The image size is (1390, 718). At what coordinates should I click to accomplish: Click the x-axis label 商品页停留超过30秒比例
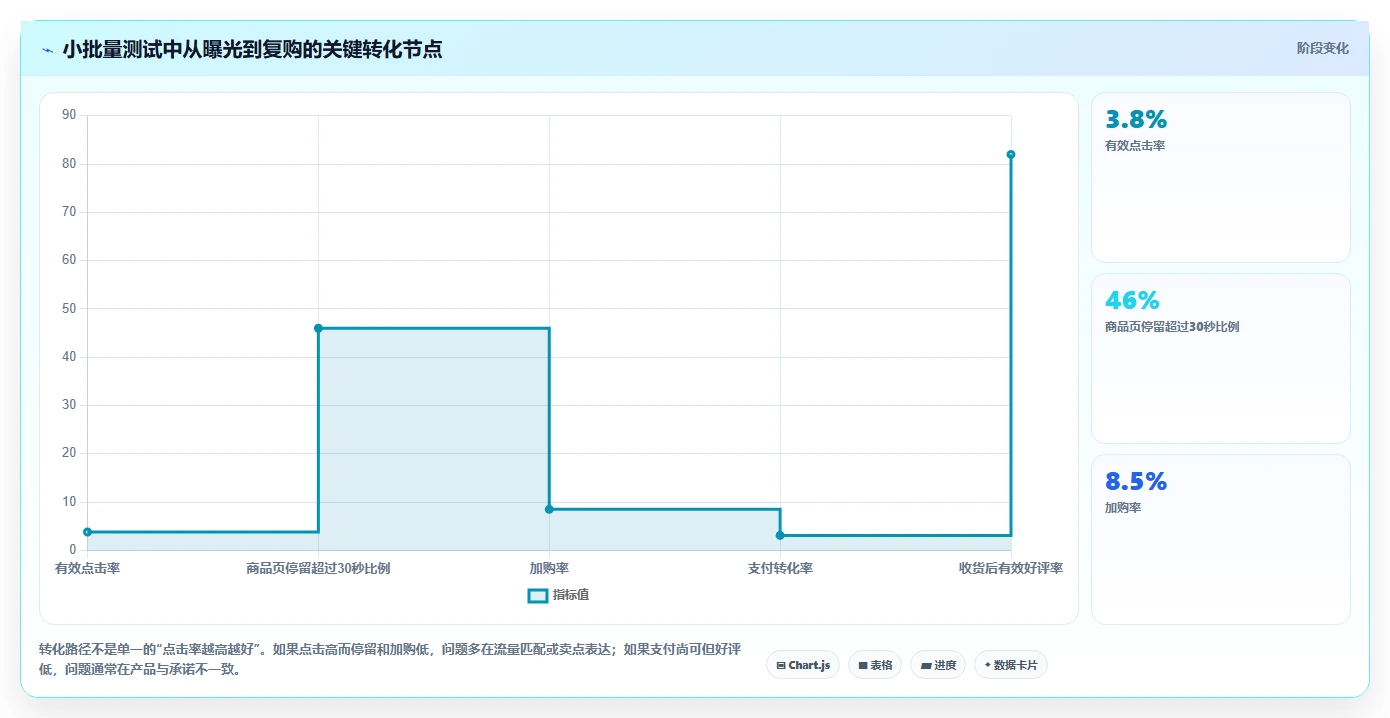(x=318, y=568)
